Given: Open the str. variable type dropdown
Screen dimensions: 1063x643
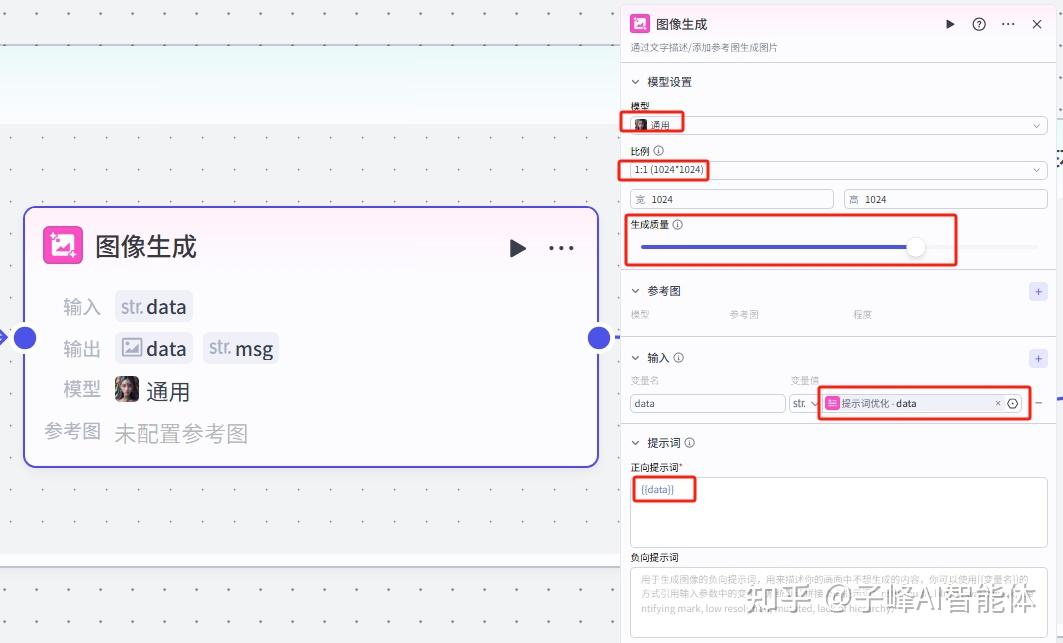Looking at the screenshot, I should (800, 403).
